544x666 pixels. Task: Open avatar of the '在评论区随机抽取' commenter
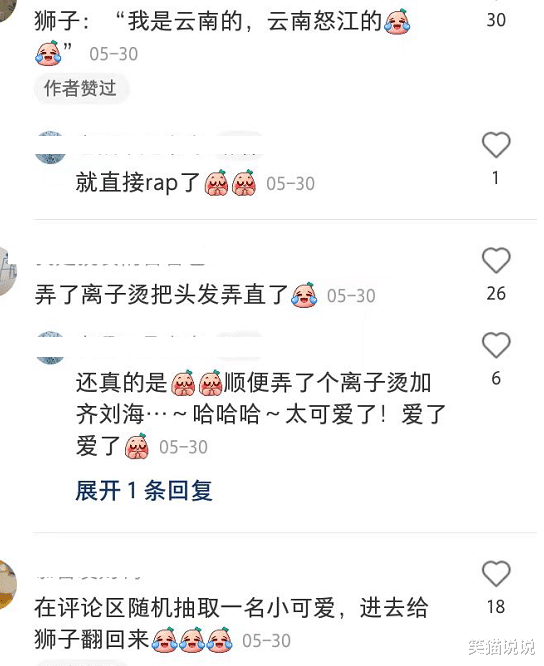coord(8,584)
